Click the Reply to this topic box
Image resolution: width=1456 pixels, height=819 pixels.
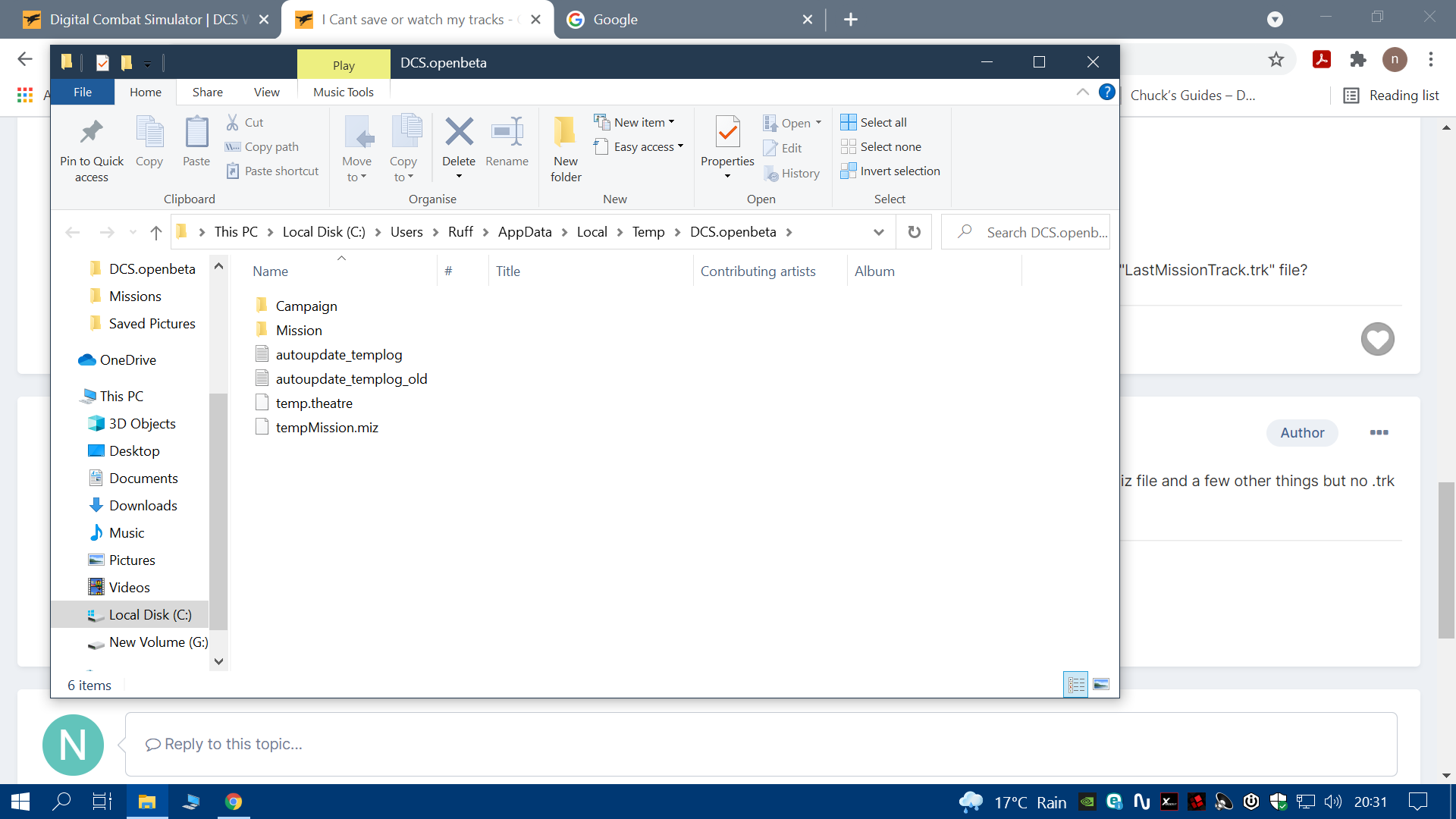pyautogui.click(x=761, y=744)
